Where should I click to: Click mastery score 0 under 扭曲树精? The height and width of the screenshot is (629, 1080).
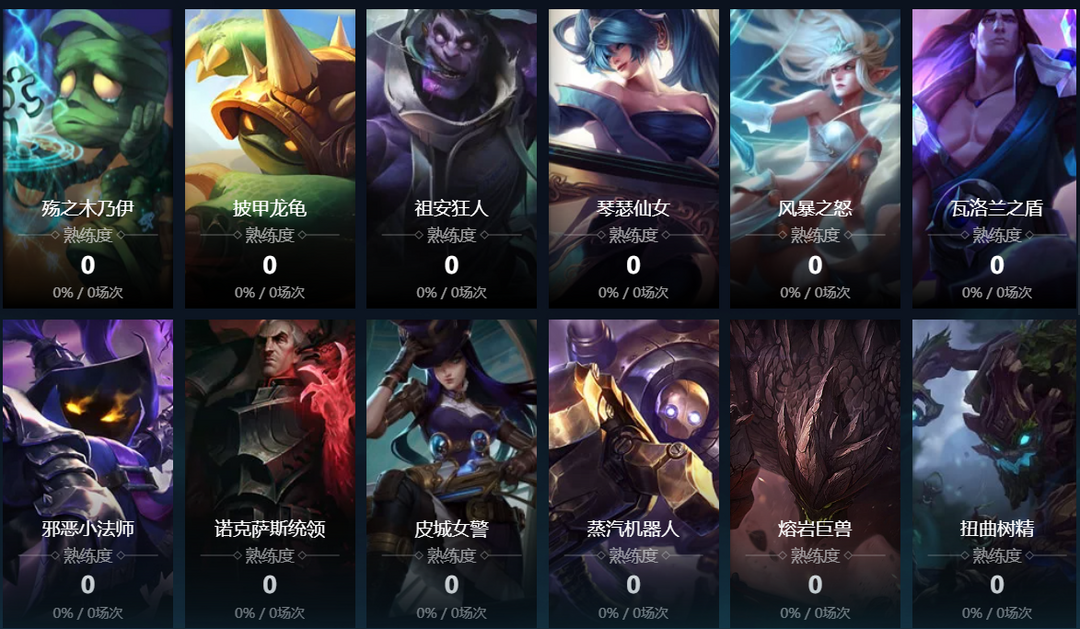(997, 584)
